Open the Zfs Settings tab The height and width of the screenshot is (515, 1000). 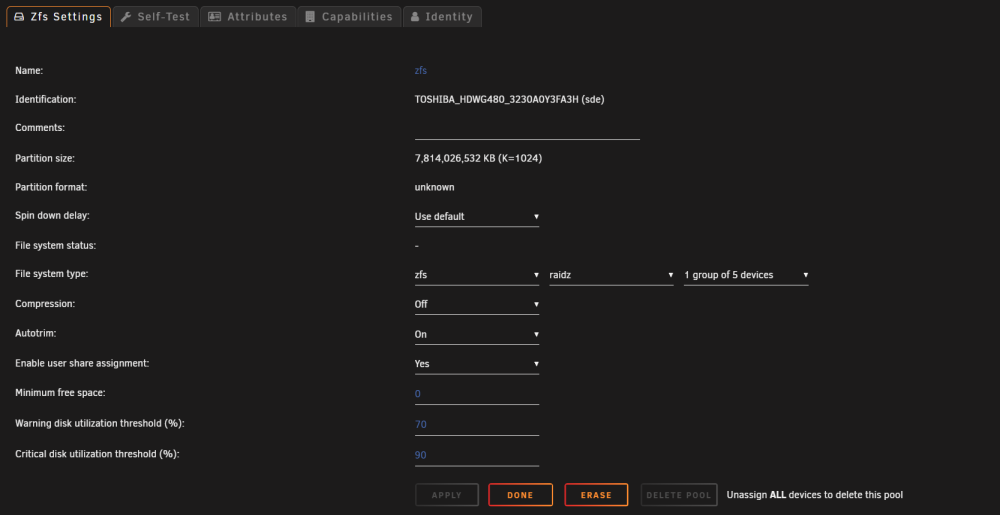(x=59, y=17)
